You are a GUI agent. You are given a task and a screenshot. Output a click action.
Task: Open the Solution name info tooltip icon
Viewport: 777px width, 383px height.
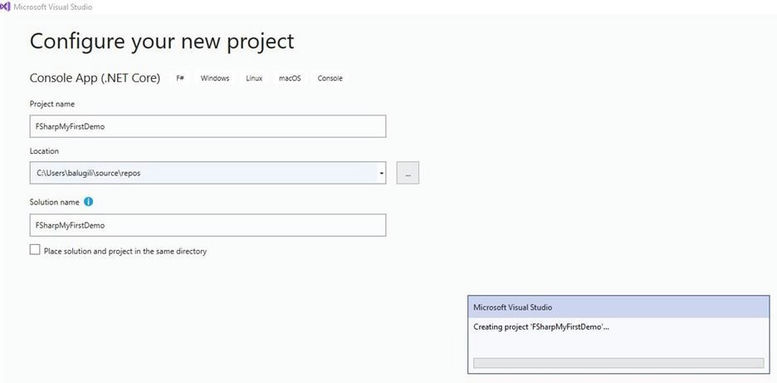(89, 202)
